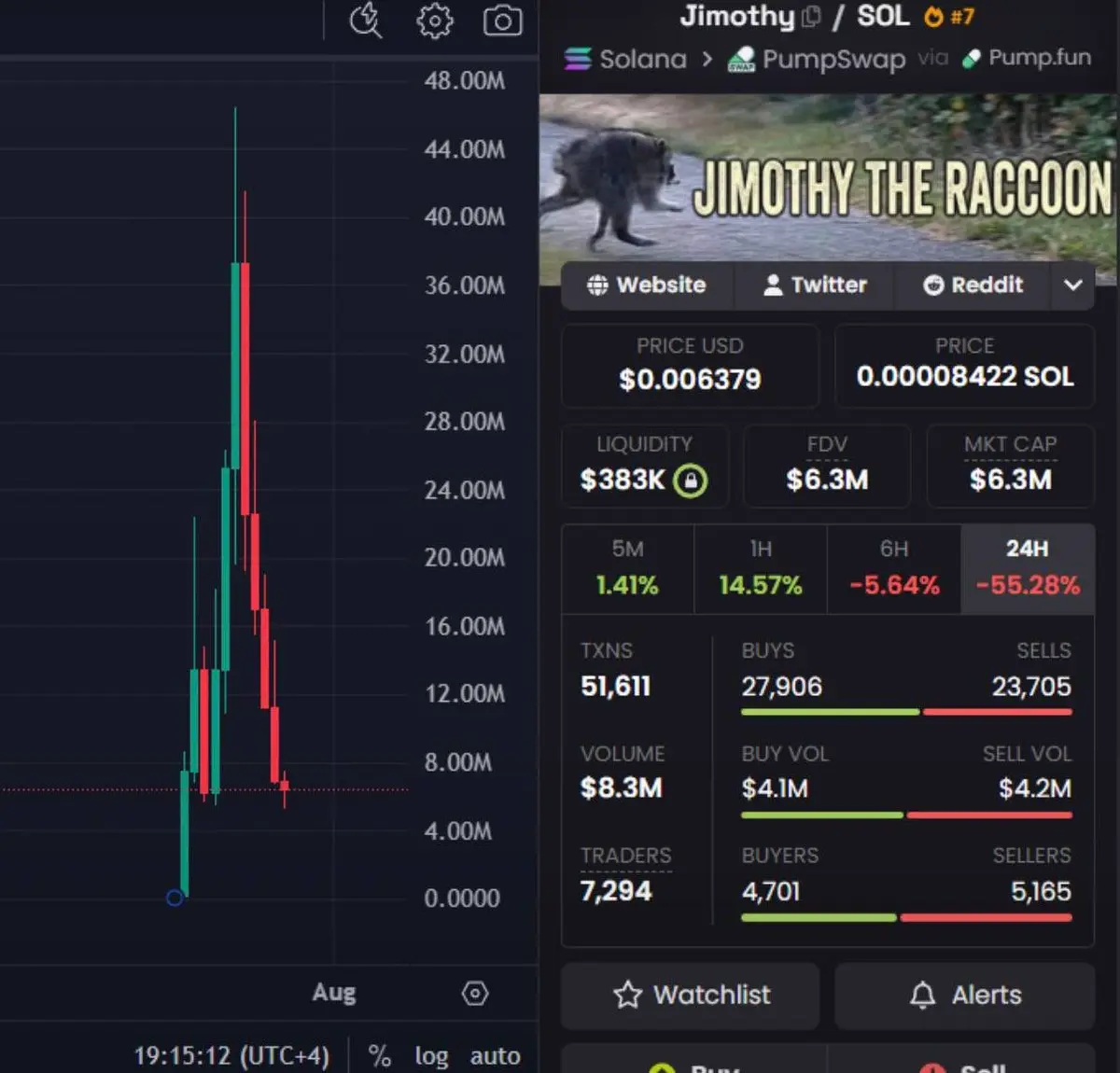1120x1073 pixels.
Task: Toggle auto scale on chart
Action: click(495, 1055)
